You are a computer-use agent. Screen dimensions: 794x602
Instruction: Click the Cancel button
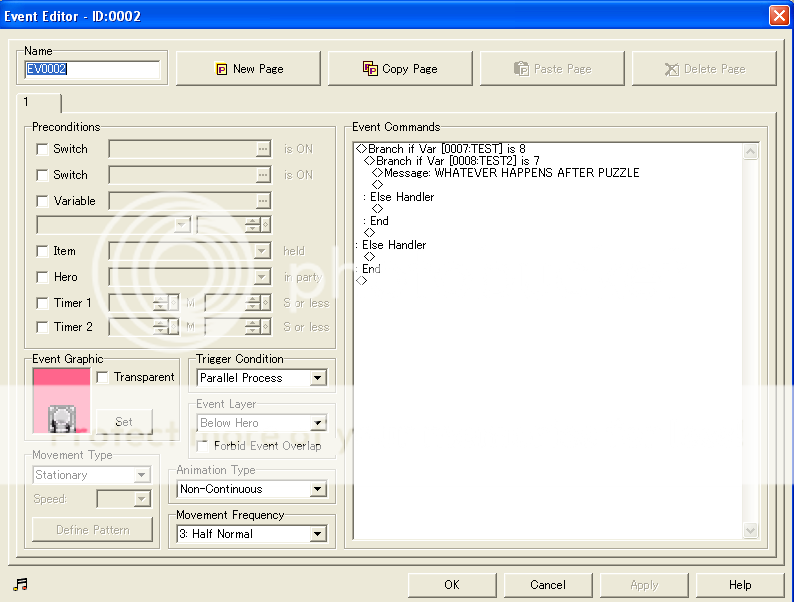[x=548, y=585]
